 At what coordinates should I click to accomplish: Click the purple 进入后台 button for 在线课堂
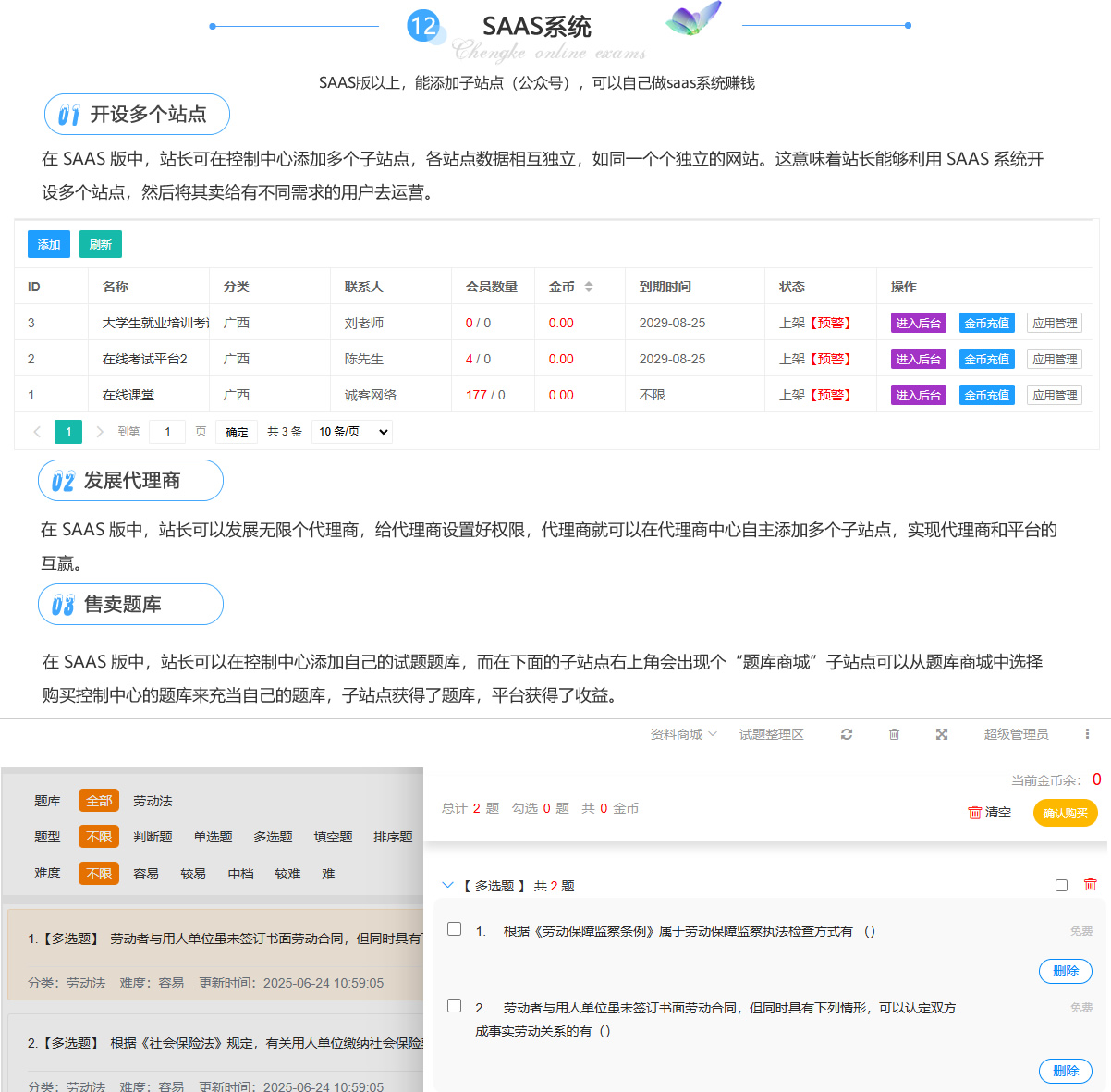point(918,395)
